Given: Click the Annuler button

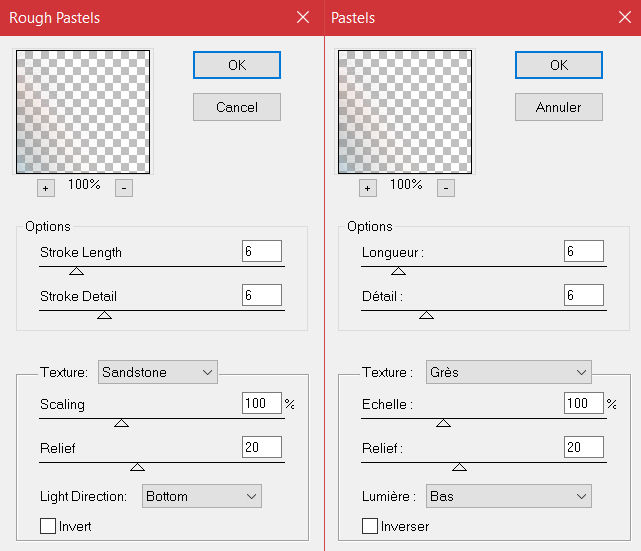Looking at the screenshot, I should (558, 107).
